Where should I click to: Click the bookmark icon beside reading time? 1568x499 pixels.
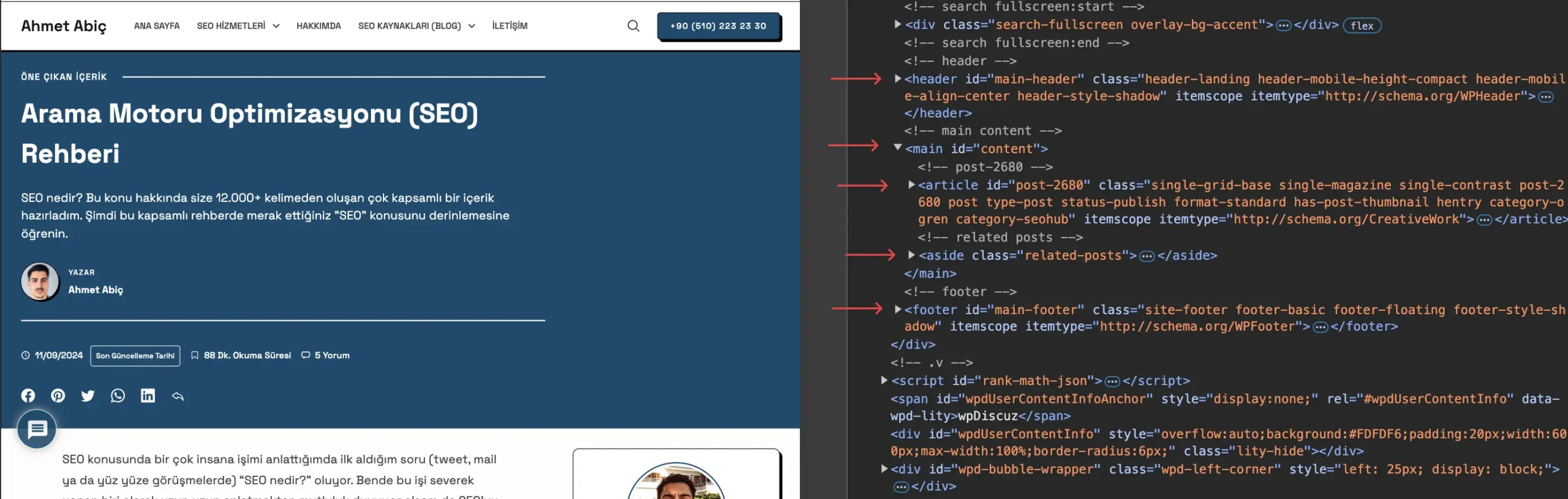(195, 355)
